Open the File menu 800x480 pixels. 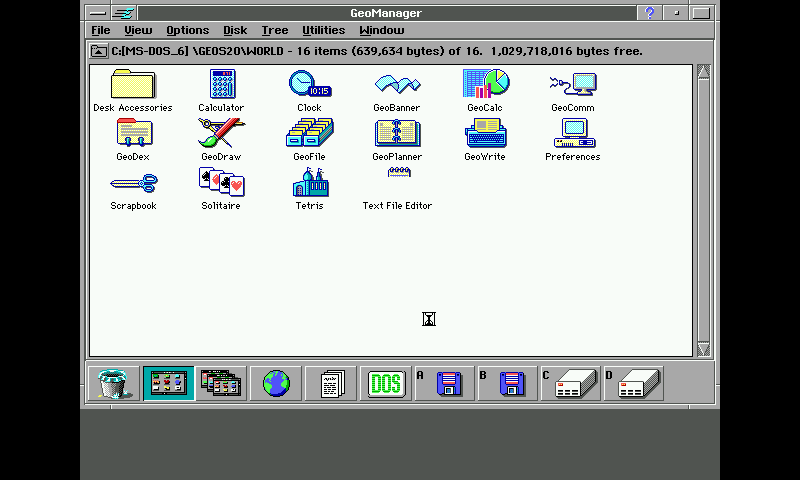coord(101,30)
